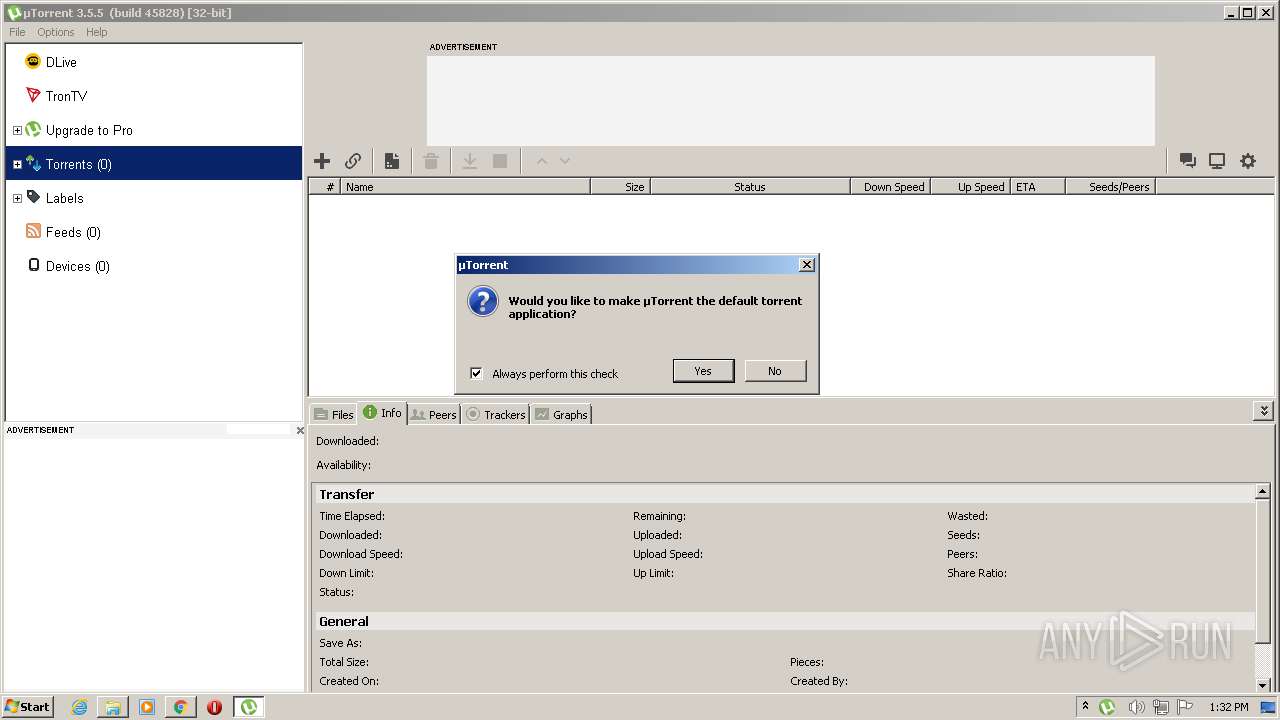Switch to the Files tab
The image size is (1280, 720).
click(334, 414)
